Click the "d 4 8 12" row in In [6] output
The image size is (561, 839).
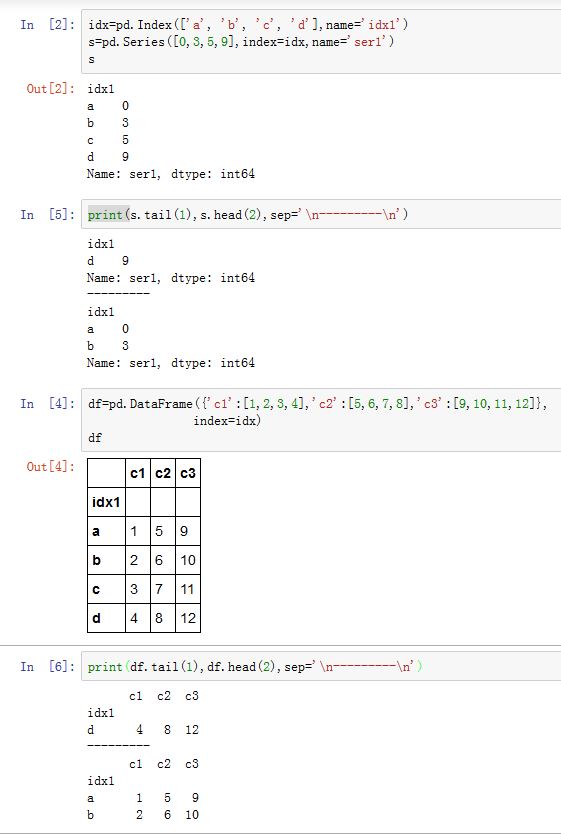coord(143,730)
